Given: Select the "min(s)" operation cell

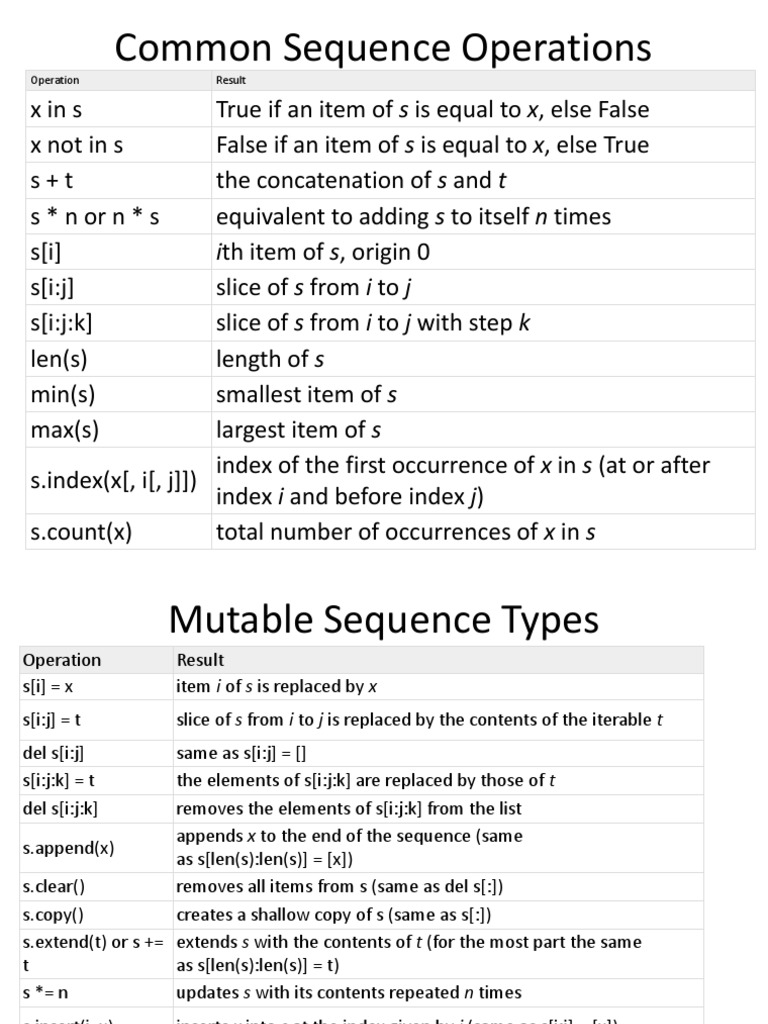Looking at the screenshot, I should tap(63, 395).
